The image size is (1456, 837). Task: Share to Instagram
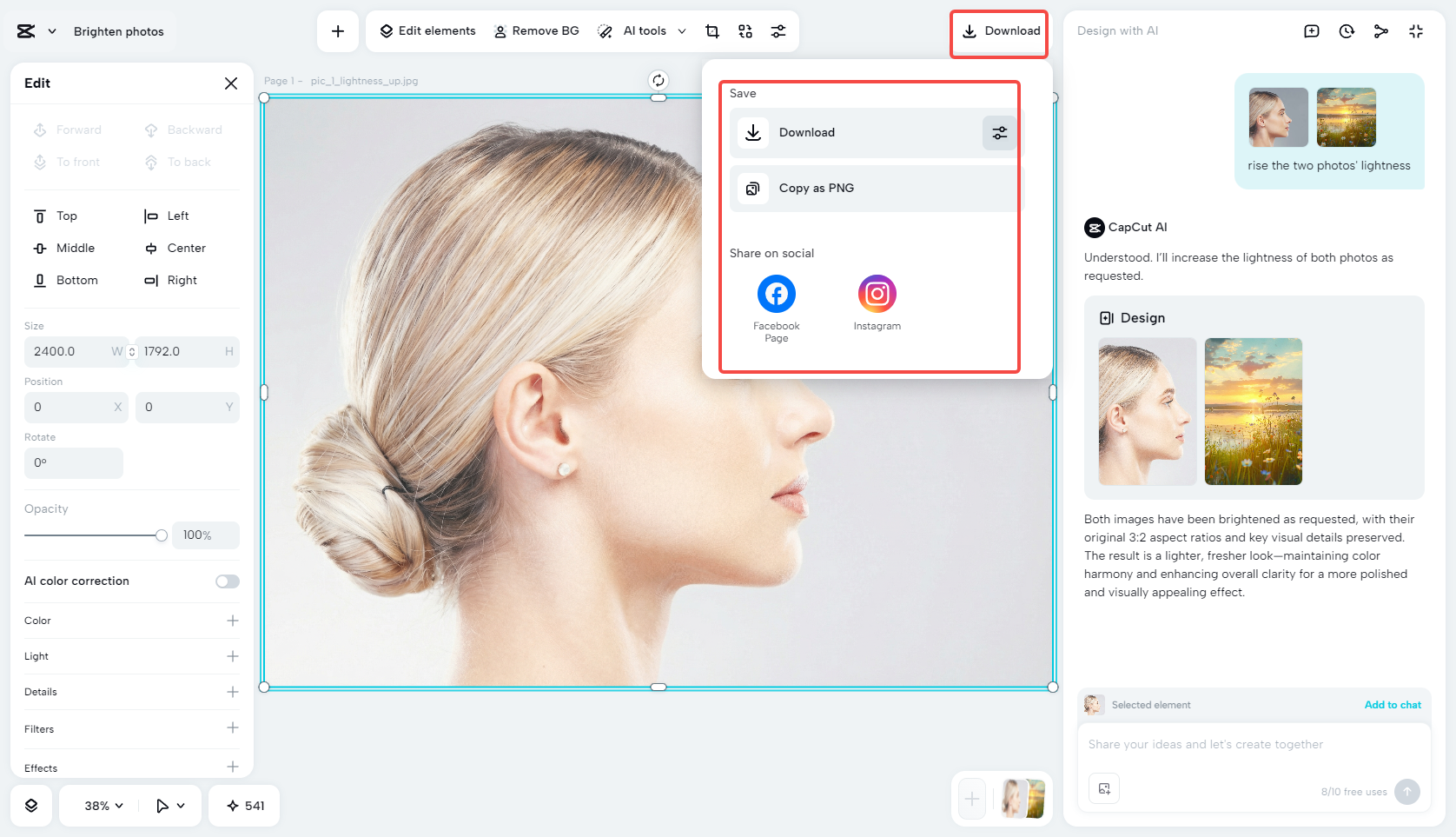(x=877, y=303)
